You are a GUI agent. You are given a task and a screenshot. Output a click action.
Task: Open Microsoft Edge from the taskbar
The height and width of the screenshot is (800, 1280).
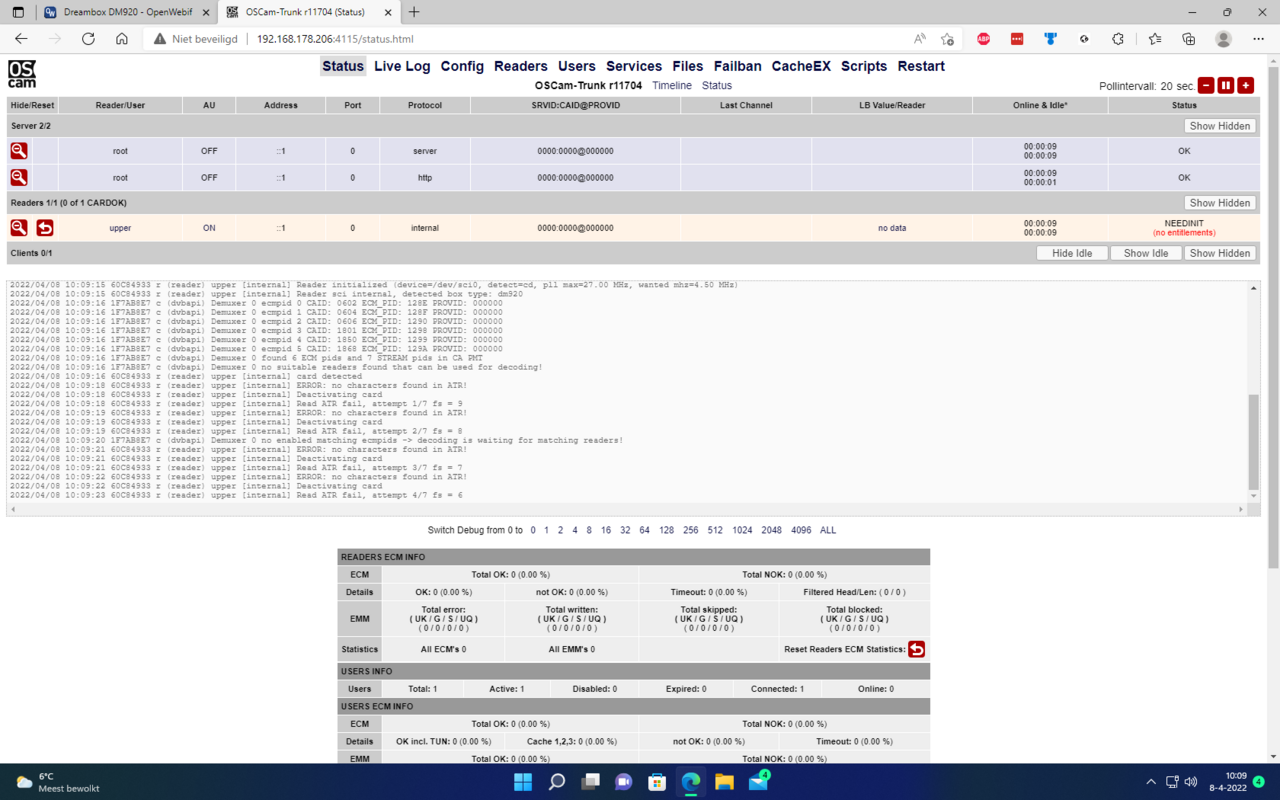[691, 782]
